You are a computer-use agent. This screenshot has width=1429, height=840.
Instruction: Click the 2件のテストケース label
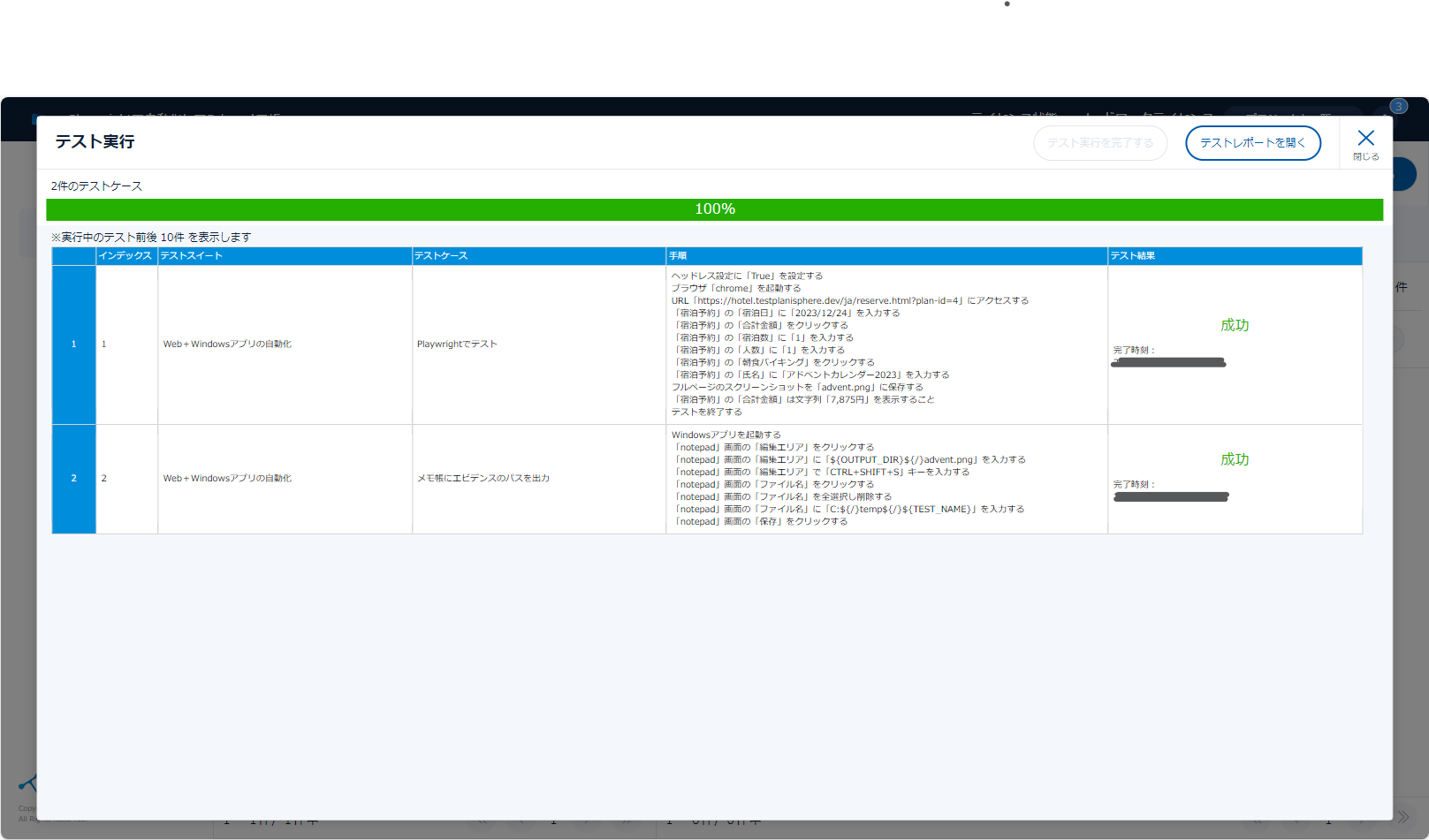pyautogui.click(x=96, y=186)
